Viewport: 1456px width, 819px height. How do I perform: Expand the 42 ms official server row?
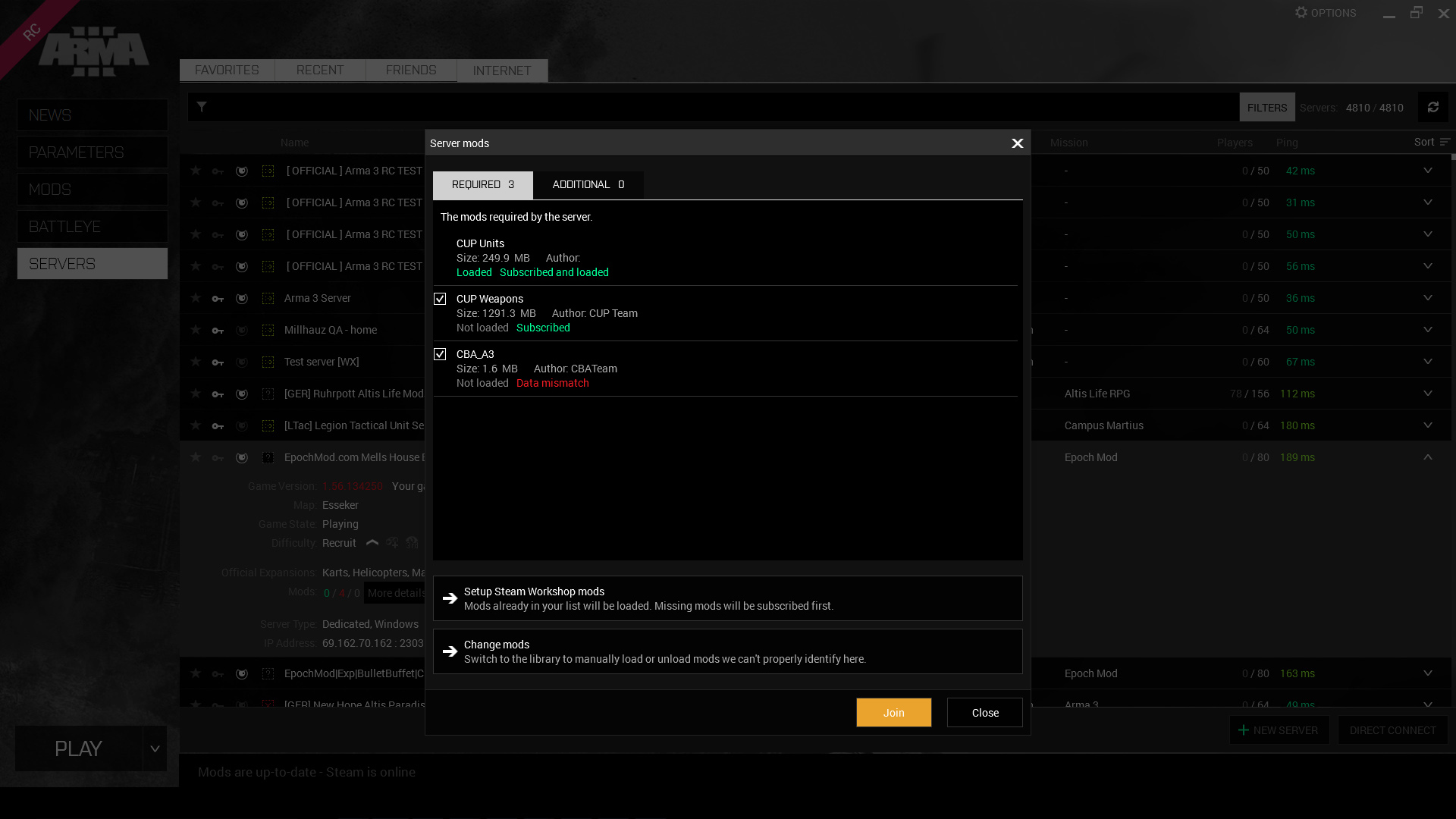[x=1427, y=171]
